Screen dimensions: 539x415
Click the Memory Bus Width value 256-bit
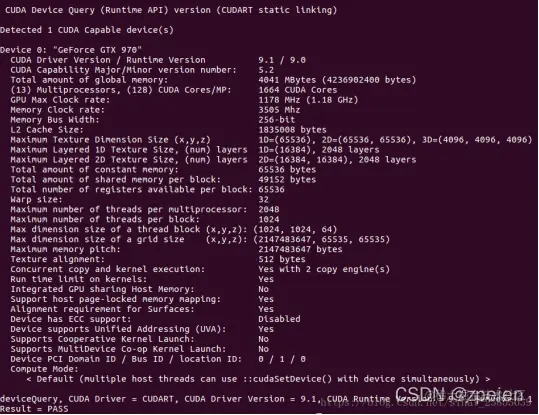[x=276, y=120]
